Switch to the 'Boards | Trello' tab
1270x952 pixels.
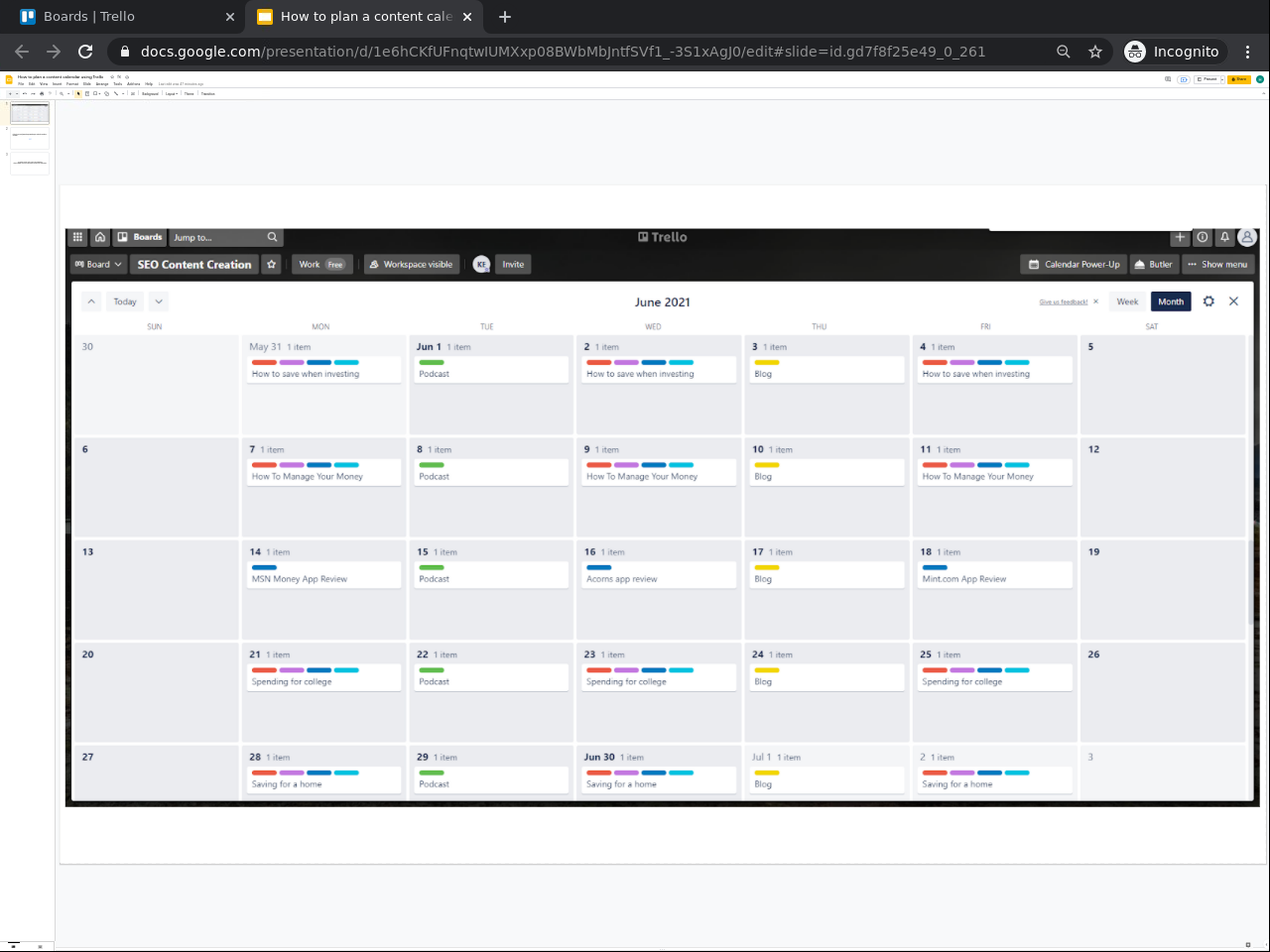[123, 17]
